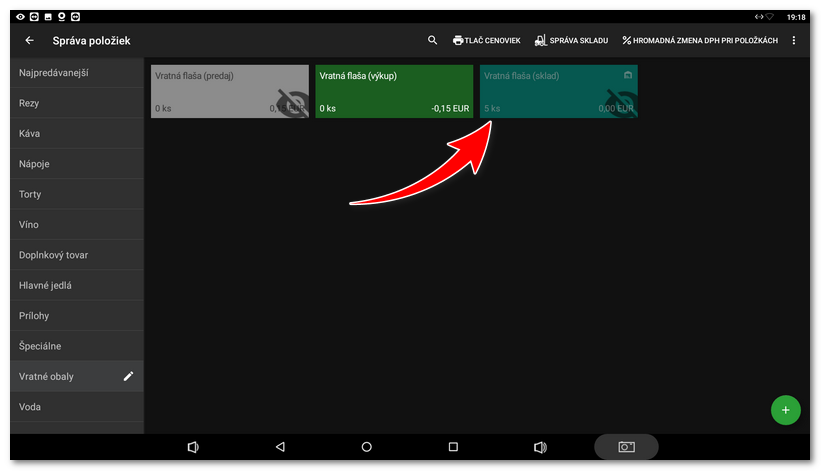Select the Hlavné jedlá category
The image size is (821, 471).
(x=77, y=285)
